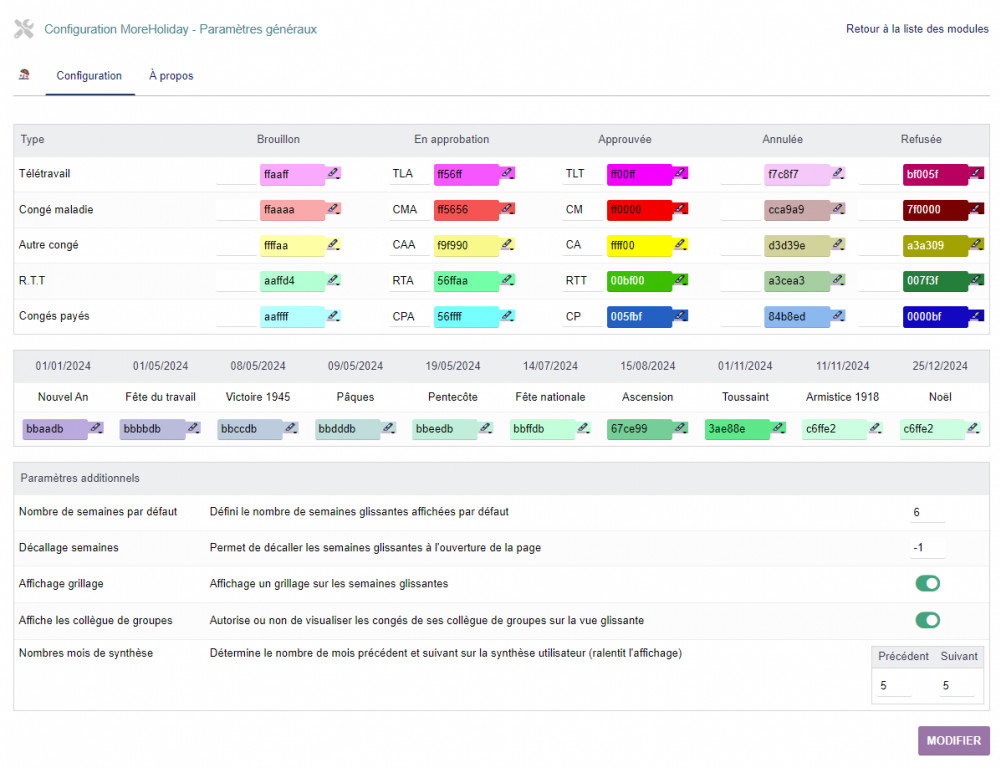Disable Affiche les collègue de groupes switch
Image resolution: width=1001 pixels, height=768 pixels.
927,620
